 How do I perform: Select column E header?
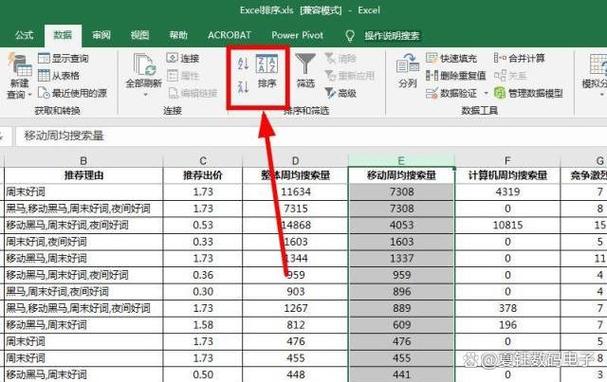coord(401,161)
